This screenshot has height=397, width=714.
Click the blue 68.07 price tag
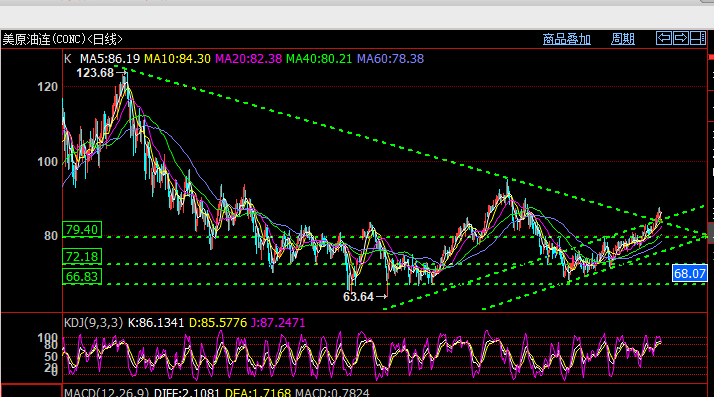(x=689, y=274)
